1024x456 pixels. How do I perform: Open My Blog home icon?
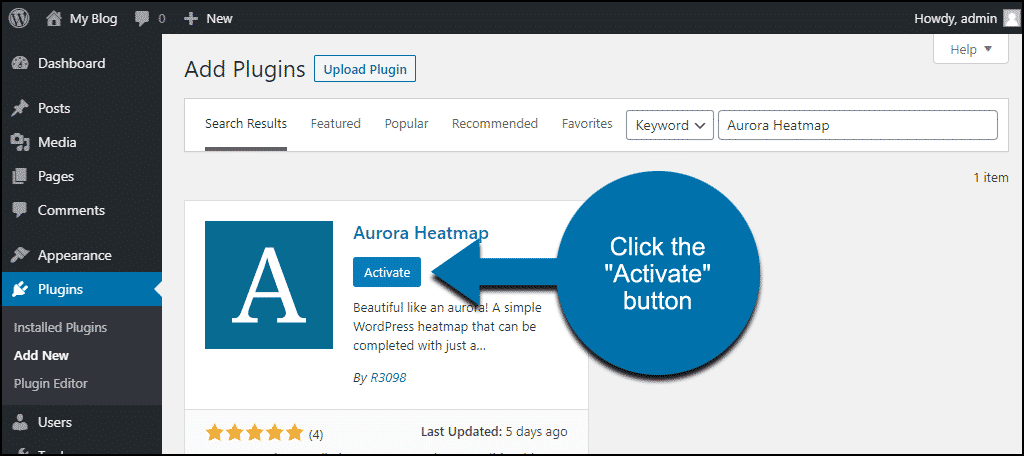(54, 18)
